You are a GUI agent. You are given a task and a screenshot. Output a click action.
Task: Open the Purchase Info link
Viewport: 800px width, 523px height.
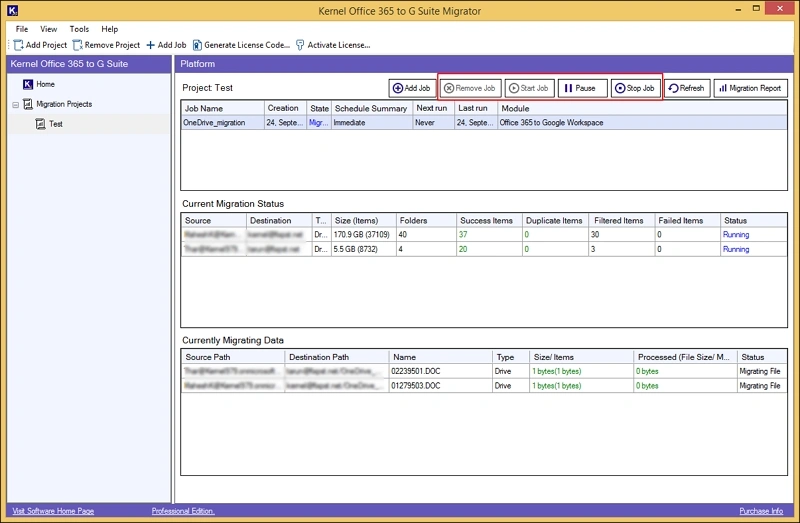[x=761, y=511]
